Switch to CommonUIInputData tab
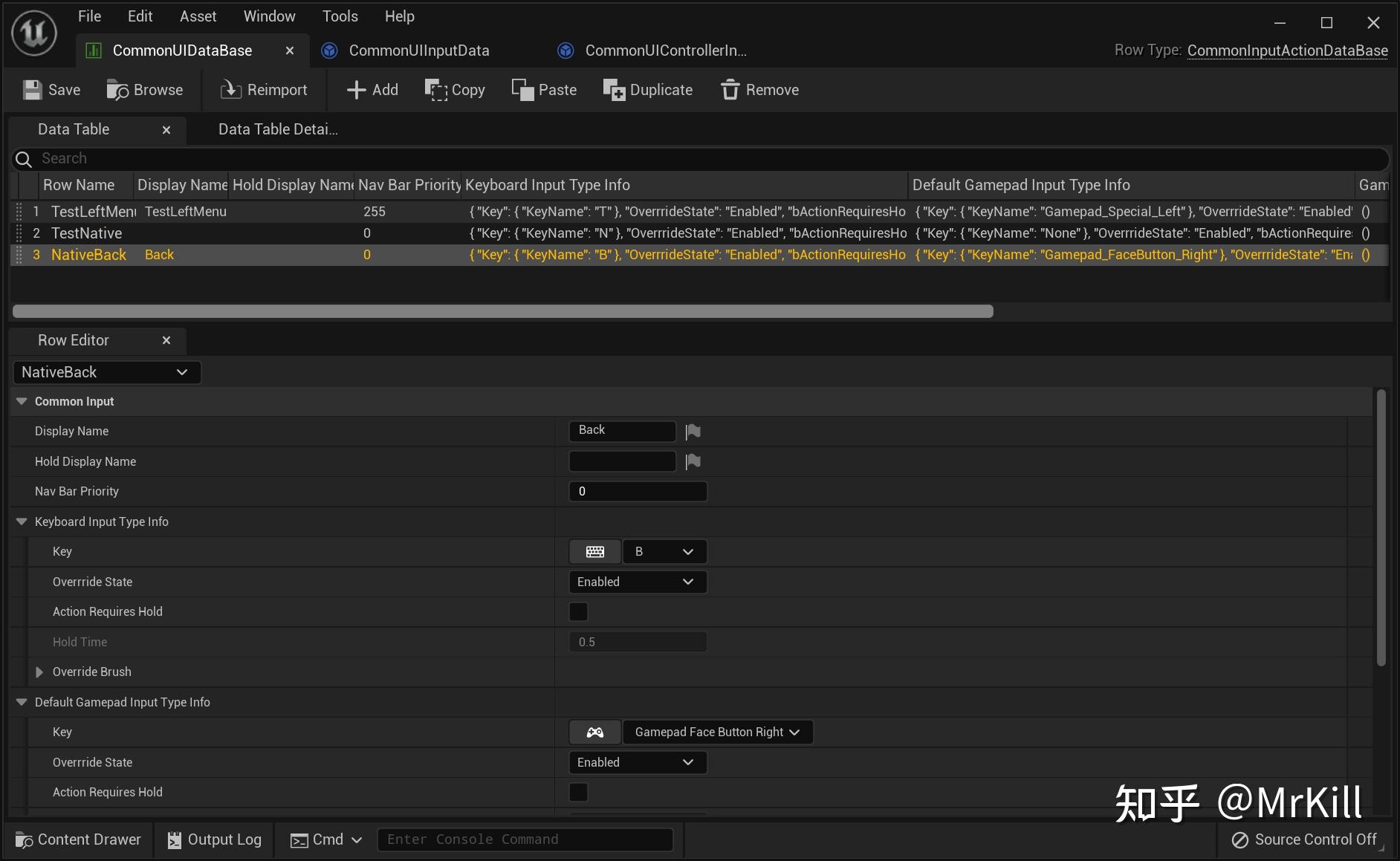This screenshot has width=1400, height=861. pos(418,51)
